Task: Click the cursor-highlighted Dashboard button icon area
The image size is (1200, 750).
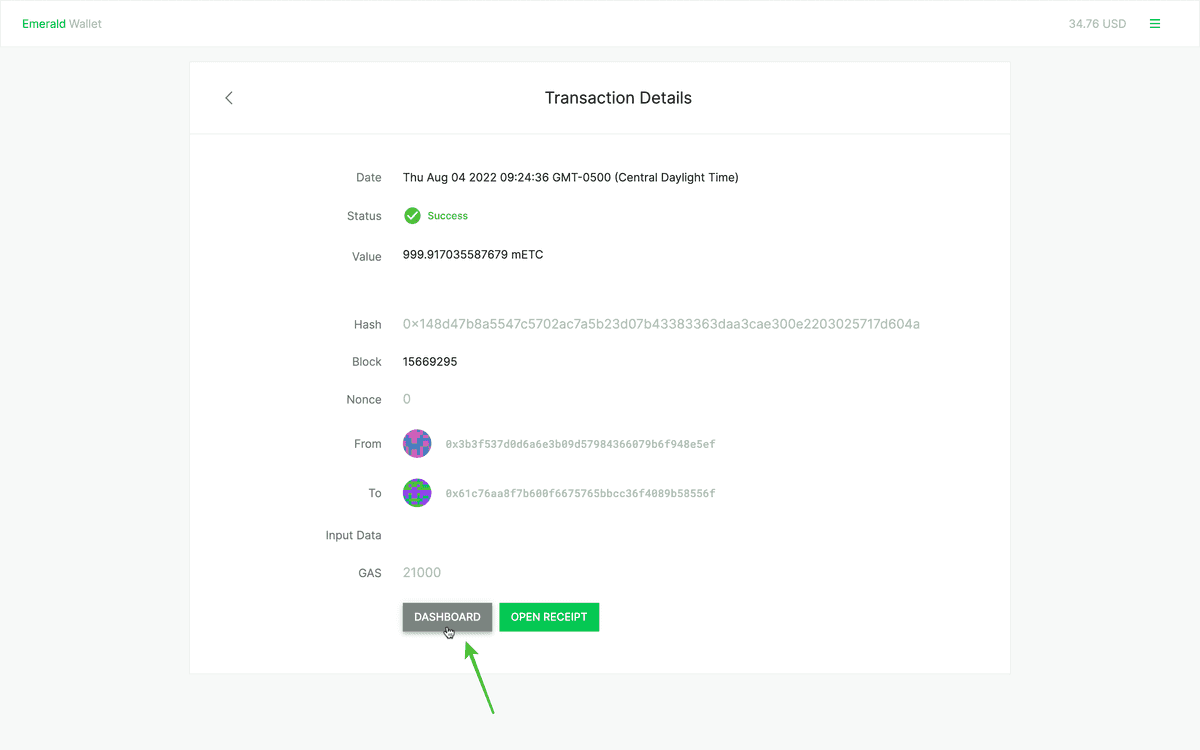Action: (447, 631)
